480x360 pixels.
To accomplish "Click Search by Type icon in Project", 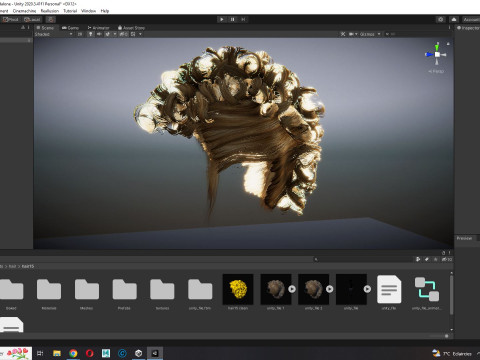I will [418, 259].
